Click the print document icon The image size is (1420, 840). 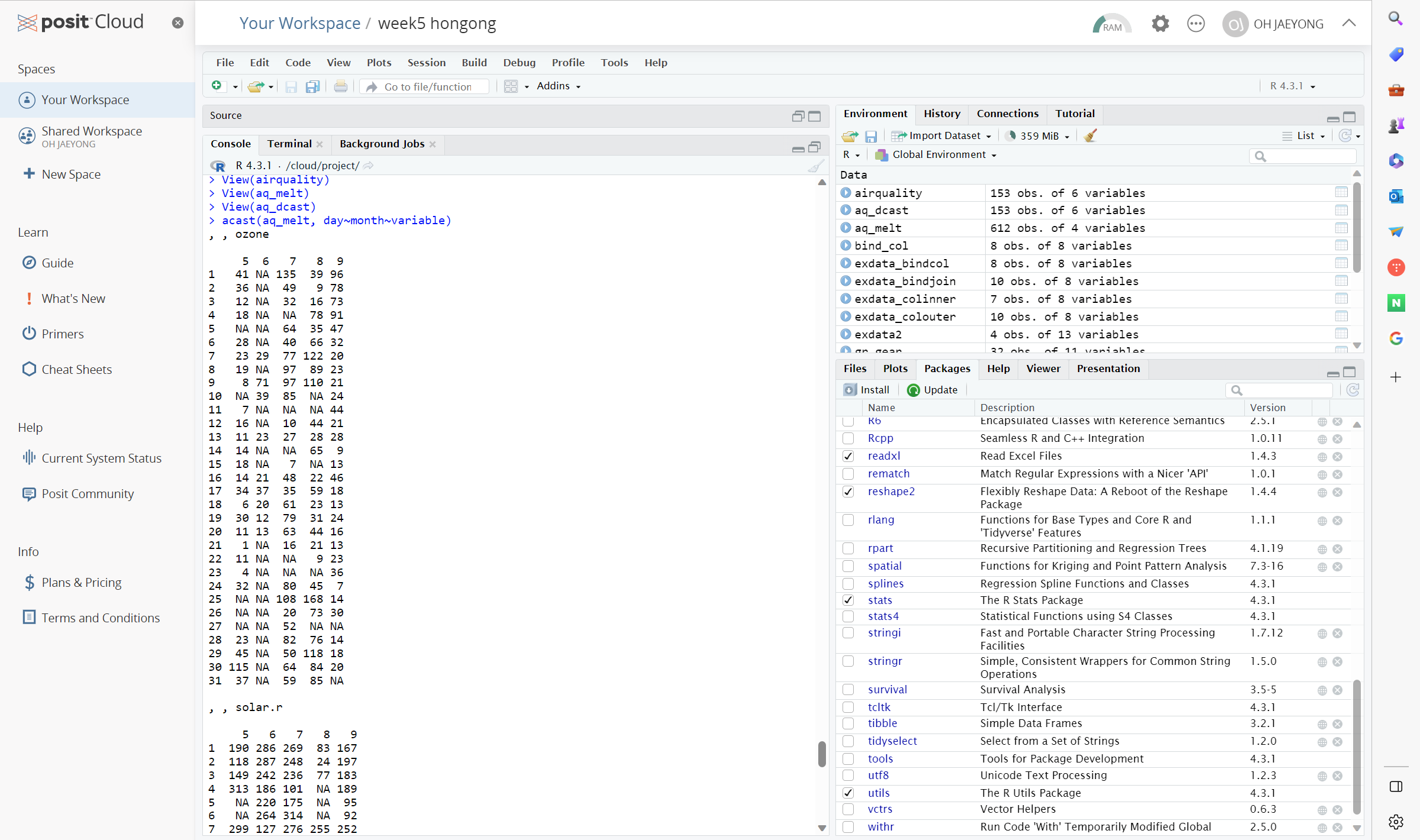pos(340,87)
